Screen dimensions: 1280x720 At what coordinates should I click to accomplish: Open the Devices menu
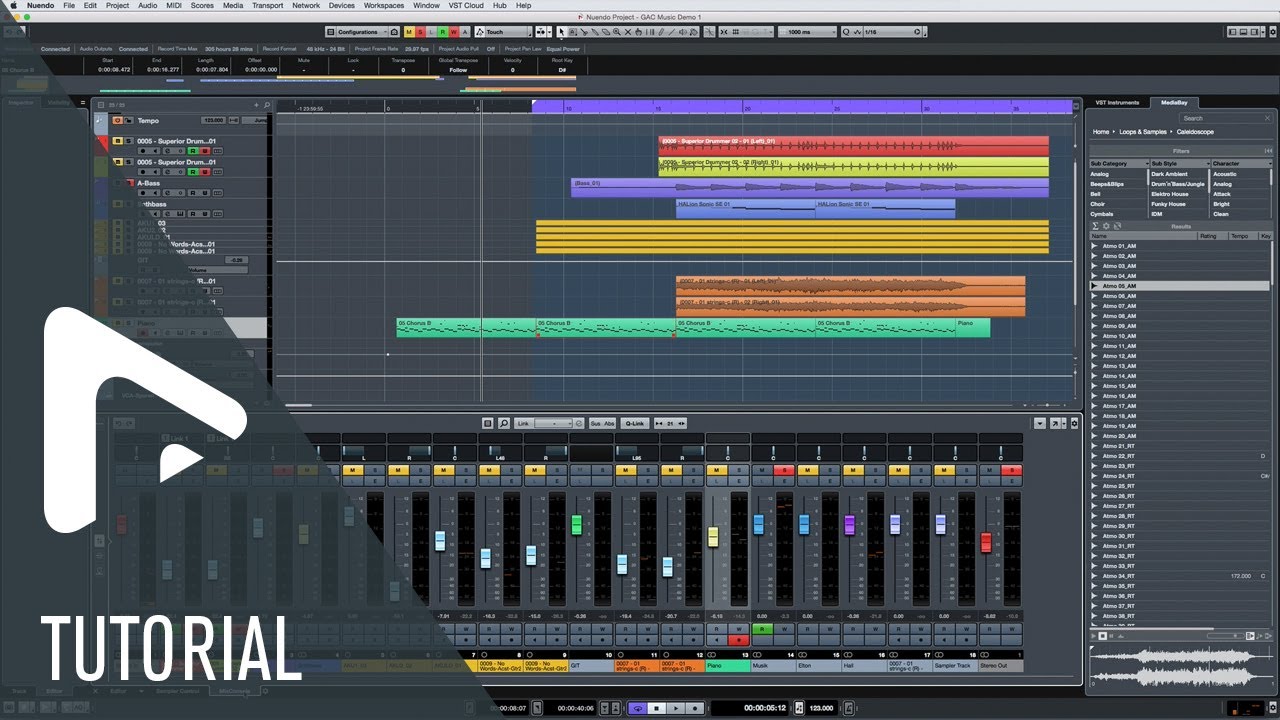coord(342,5)
